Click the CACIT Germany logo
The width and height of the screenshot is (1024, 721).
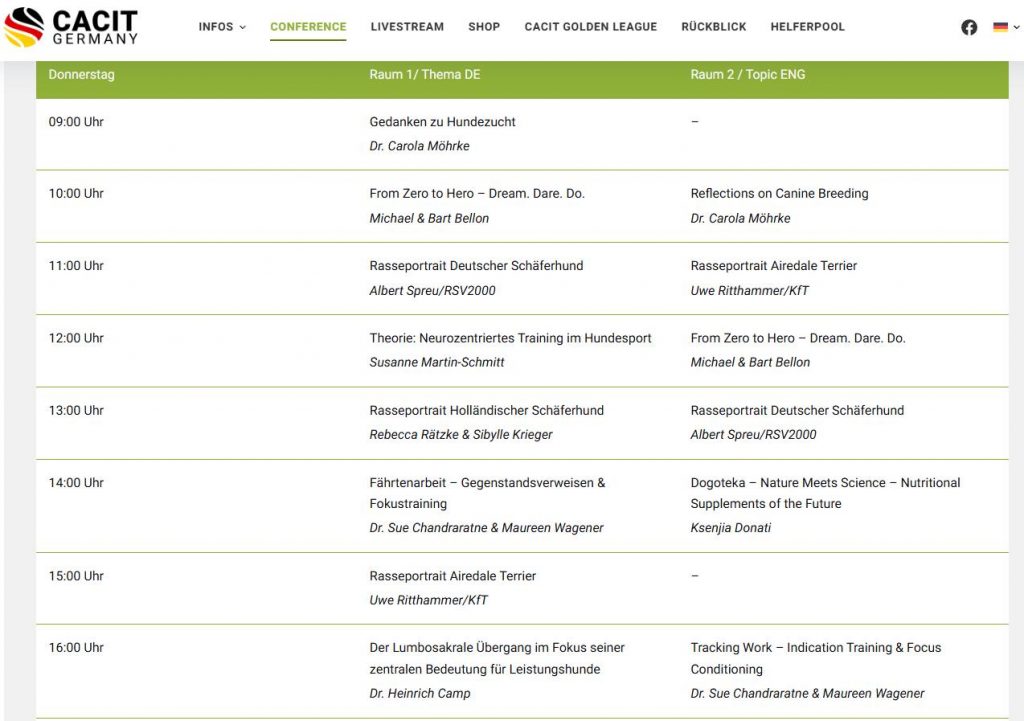(x=71, y=27)
